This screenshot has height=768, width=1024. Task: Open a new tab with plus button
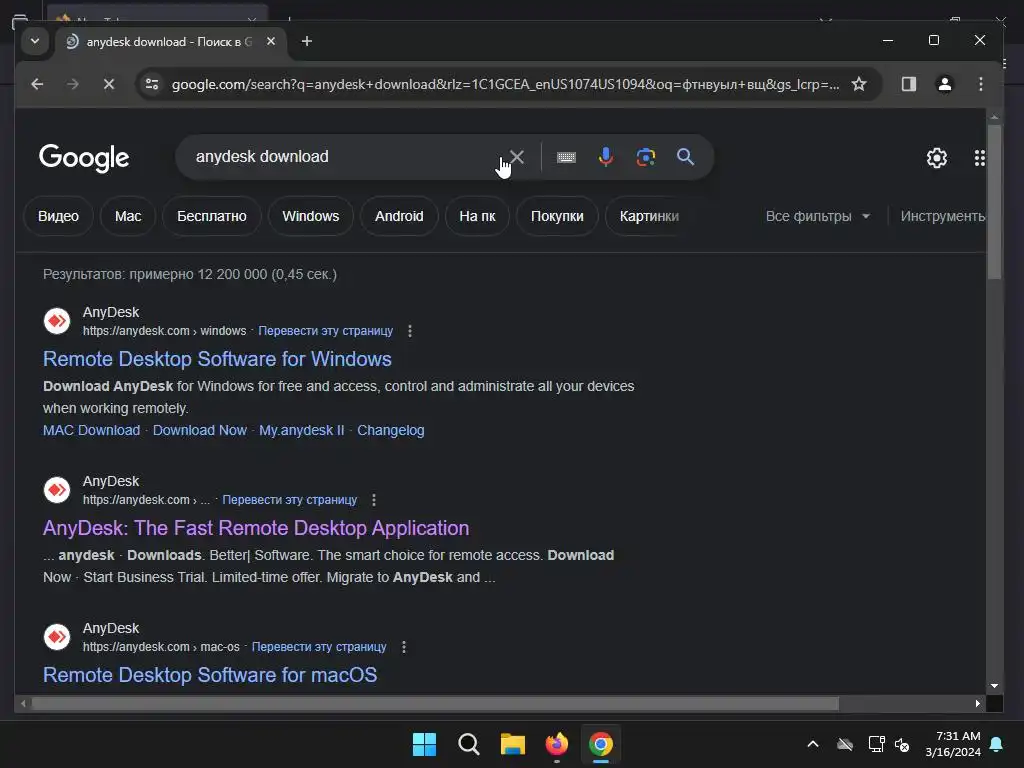click(x=306, y=41)
